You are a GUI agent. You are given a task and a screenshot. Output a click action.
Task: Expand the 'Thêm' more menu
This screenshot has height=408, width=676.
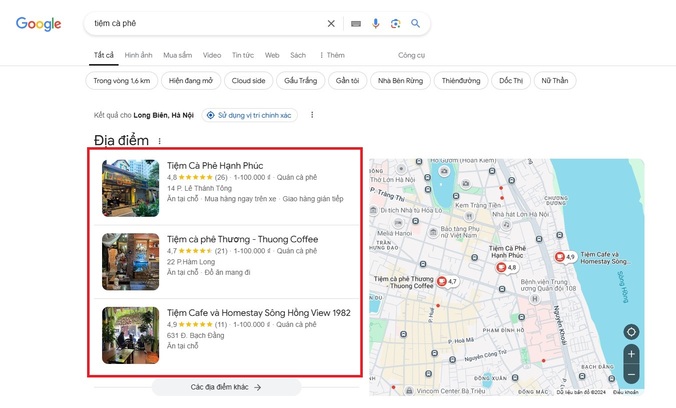(332, 55)
